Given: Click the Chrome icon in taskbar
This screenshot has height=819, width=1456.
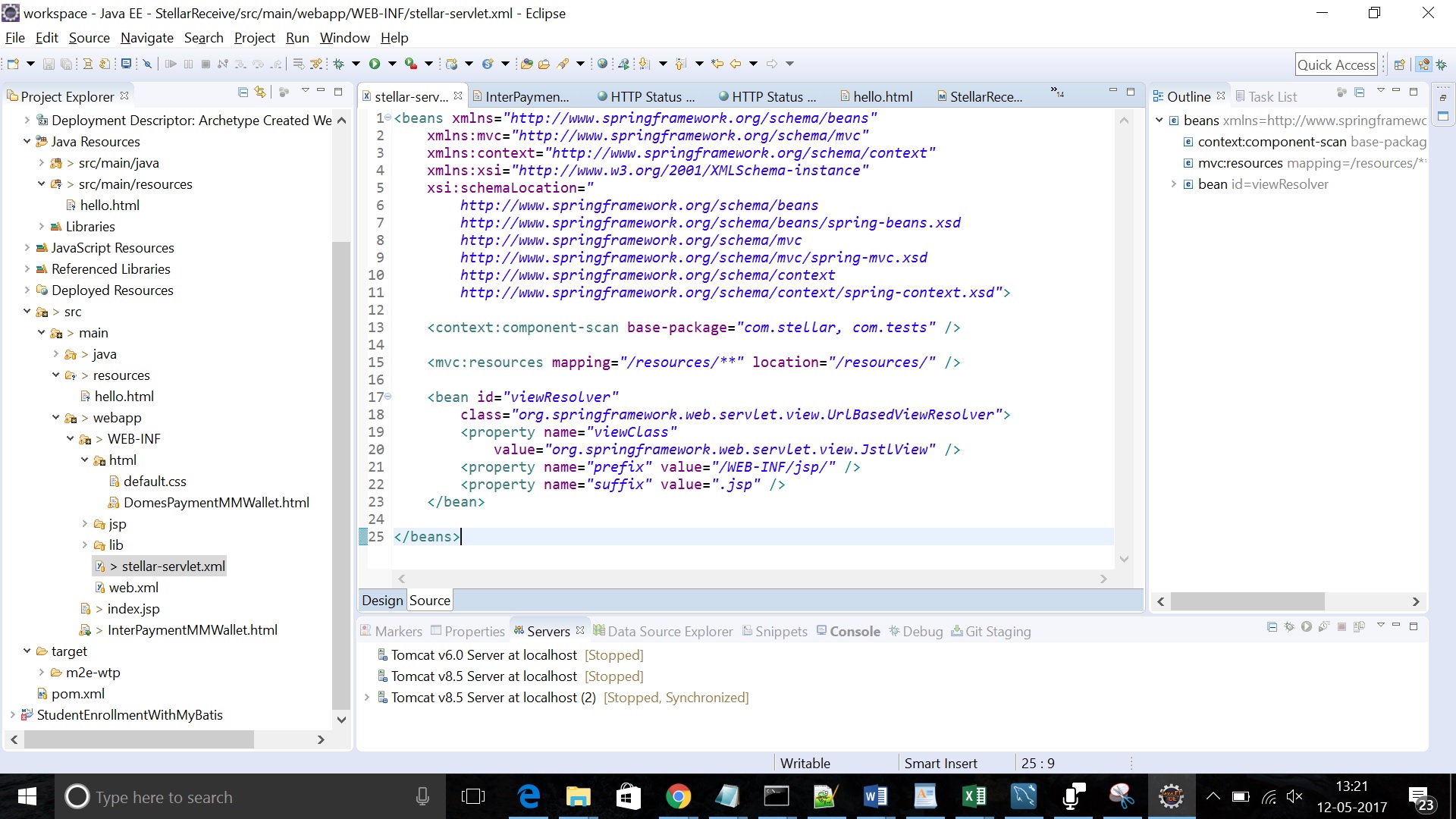Looking at the screenshot, I should (x=678, y=796).
